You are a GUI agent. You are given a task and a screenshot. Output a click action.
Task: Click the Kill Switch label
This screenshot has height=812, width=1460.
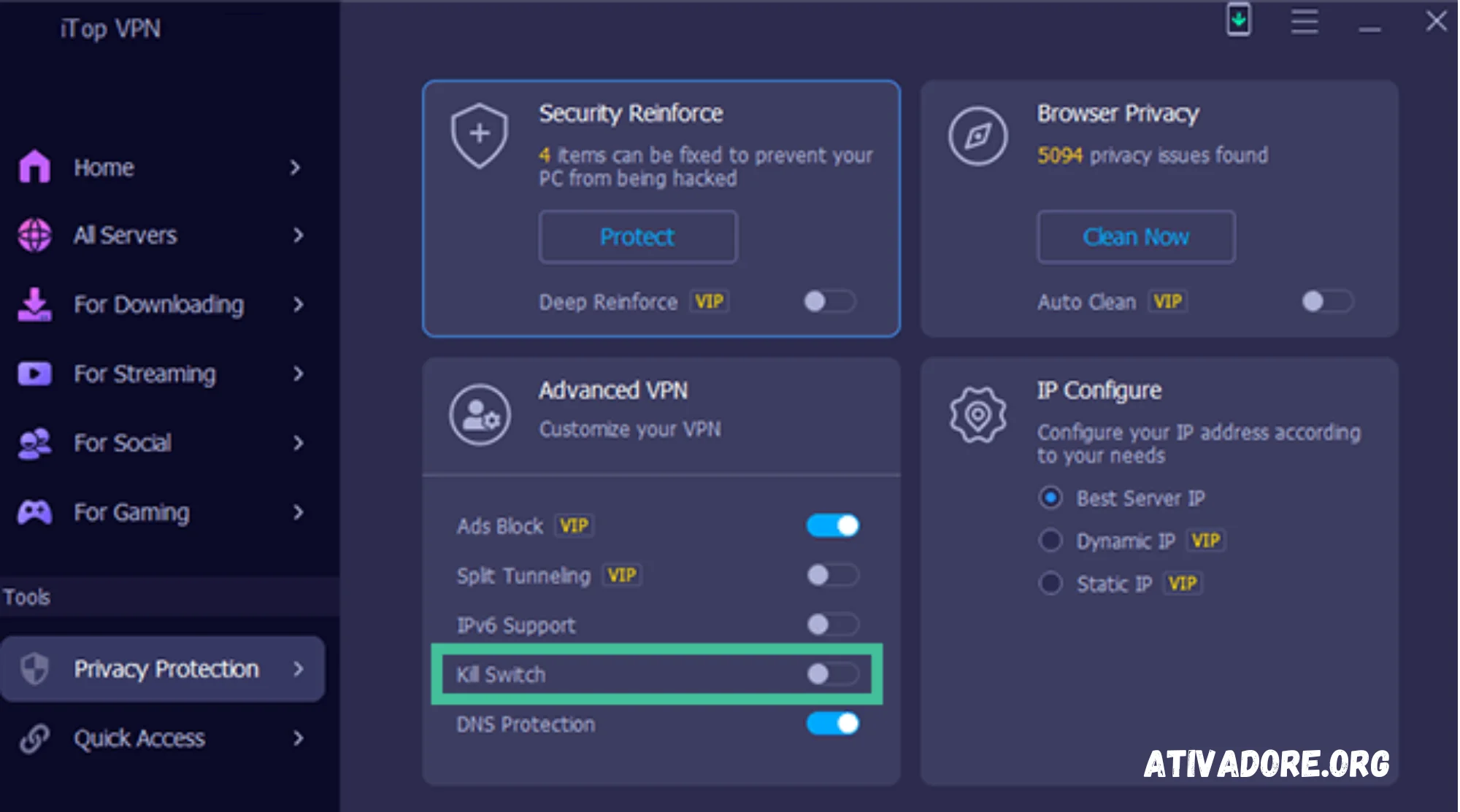[501, 674]
